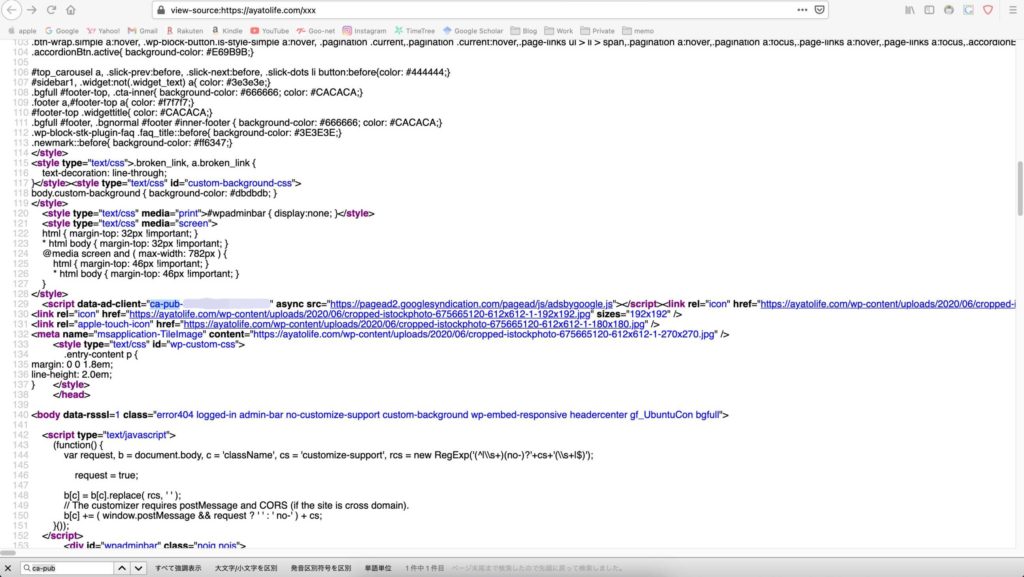Focus the view-source address bar
Screen dimensions: 1024x577
click(x=480, y=10)
